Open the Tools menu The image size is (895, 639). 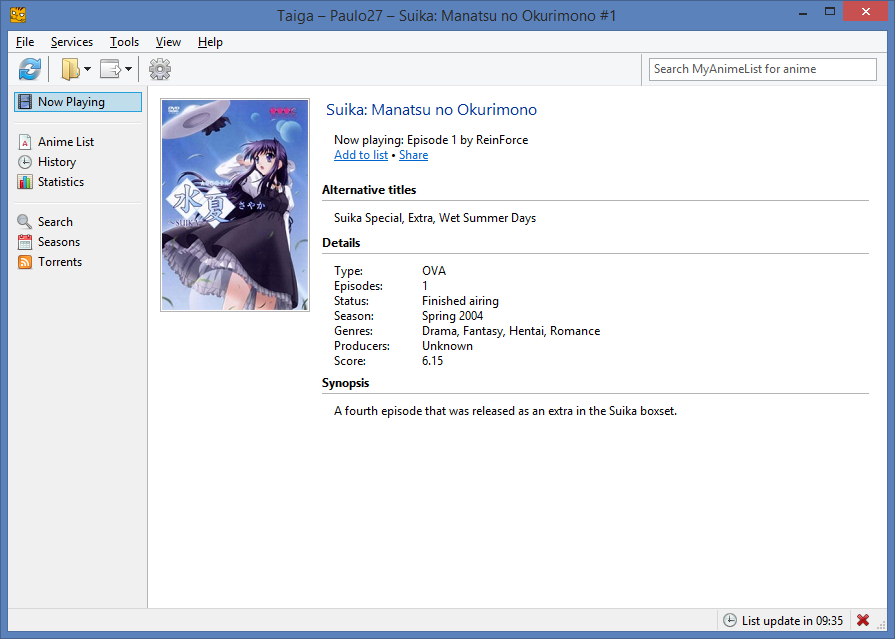coord(124,42)
